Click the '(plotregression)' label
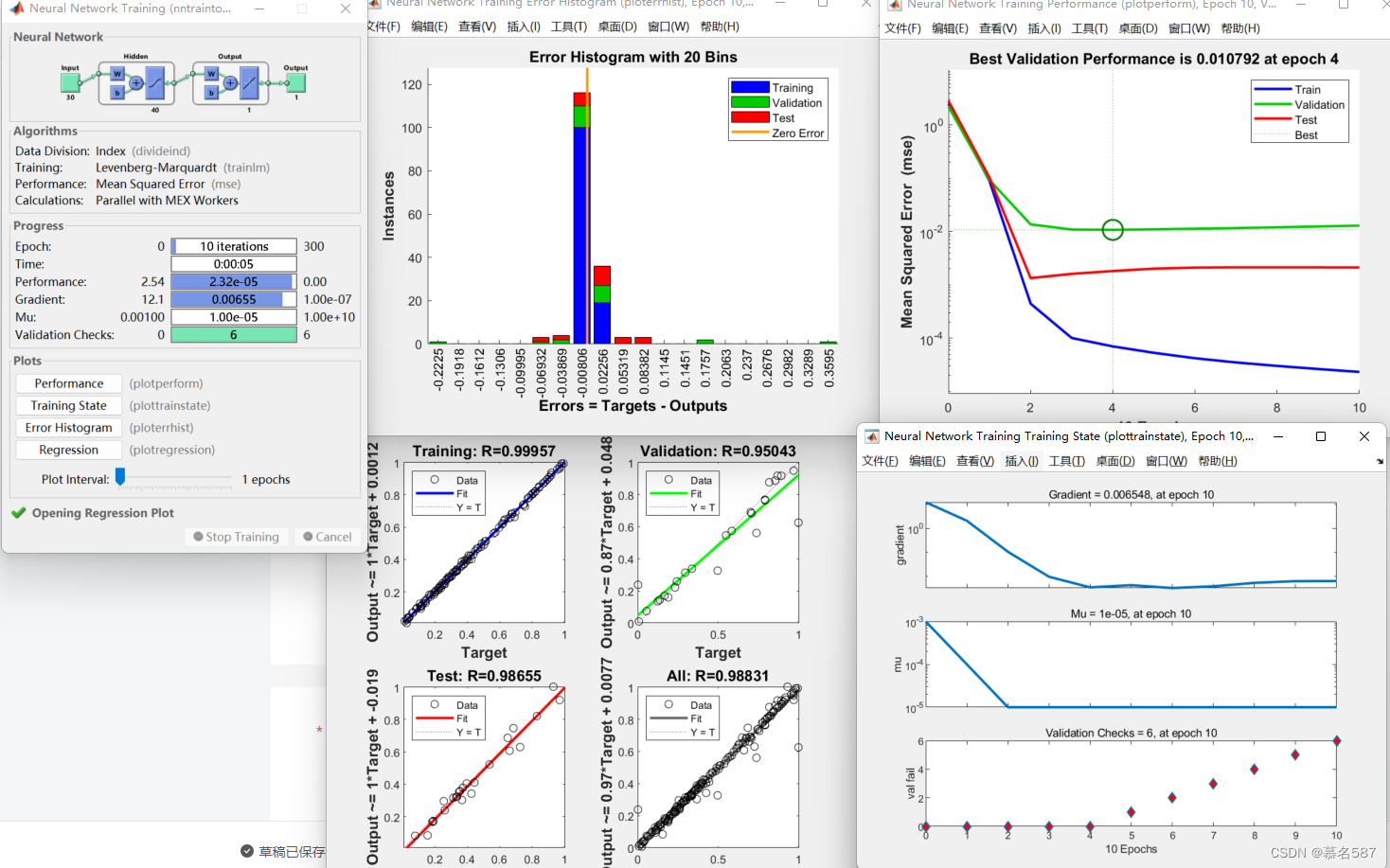The width and height of the screenshot is (1390, 868). [172, 450]
